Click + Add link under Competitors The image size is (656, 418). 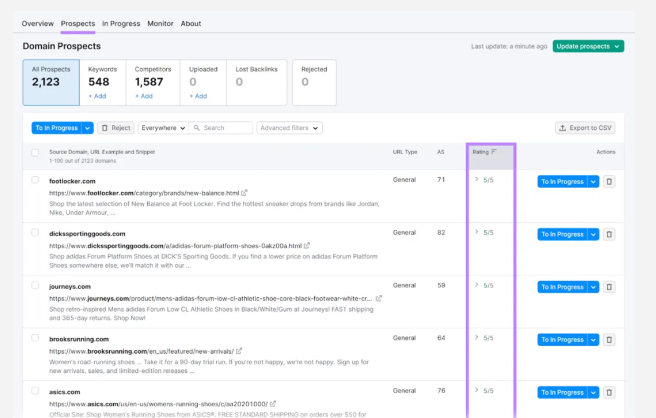pos(144,96)
